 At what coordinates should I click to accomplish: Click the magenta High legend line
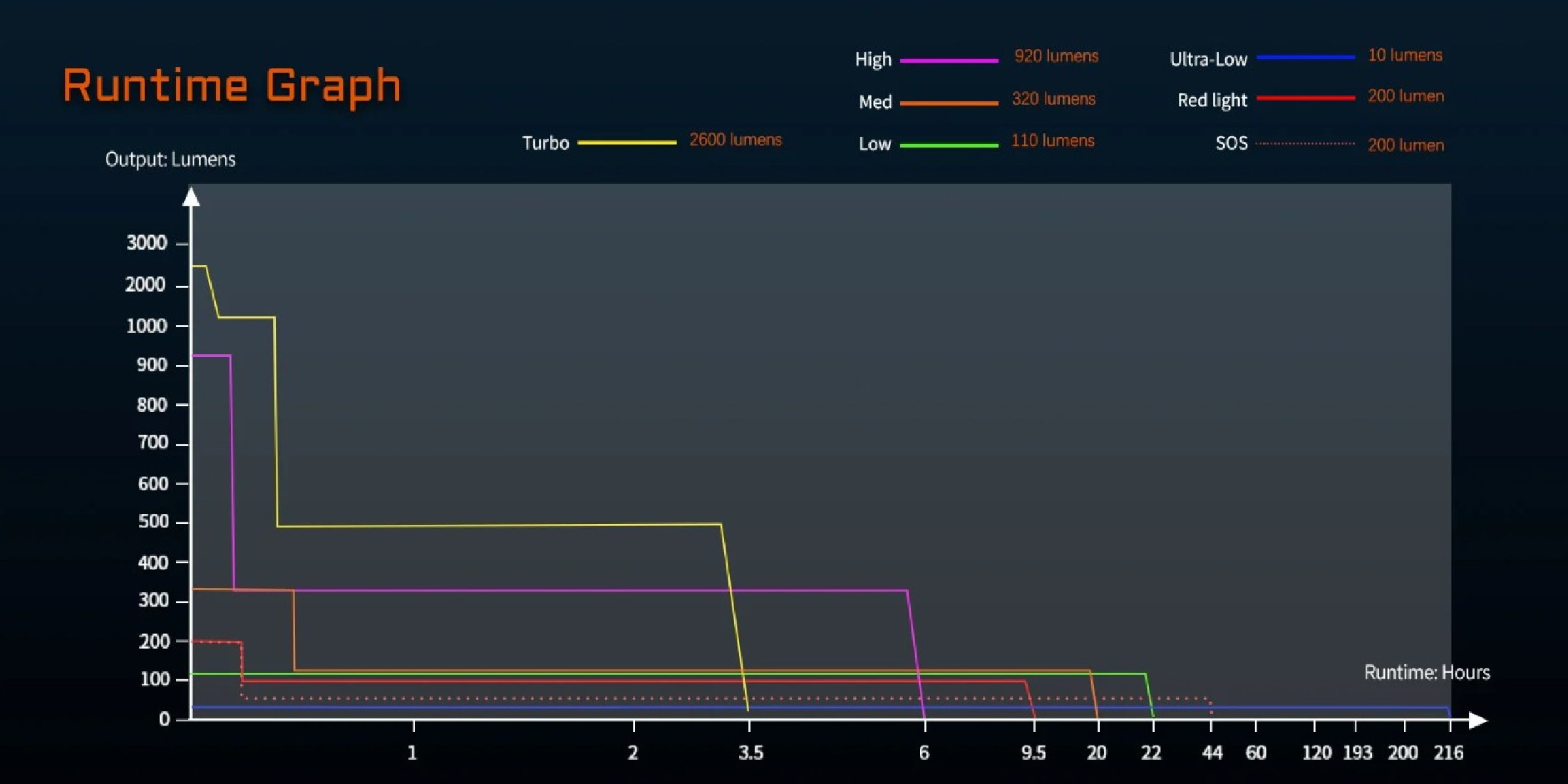click(x=949, y=61)
